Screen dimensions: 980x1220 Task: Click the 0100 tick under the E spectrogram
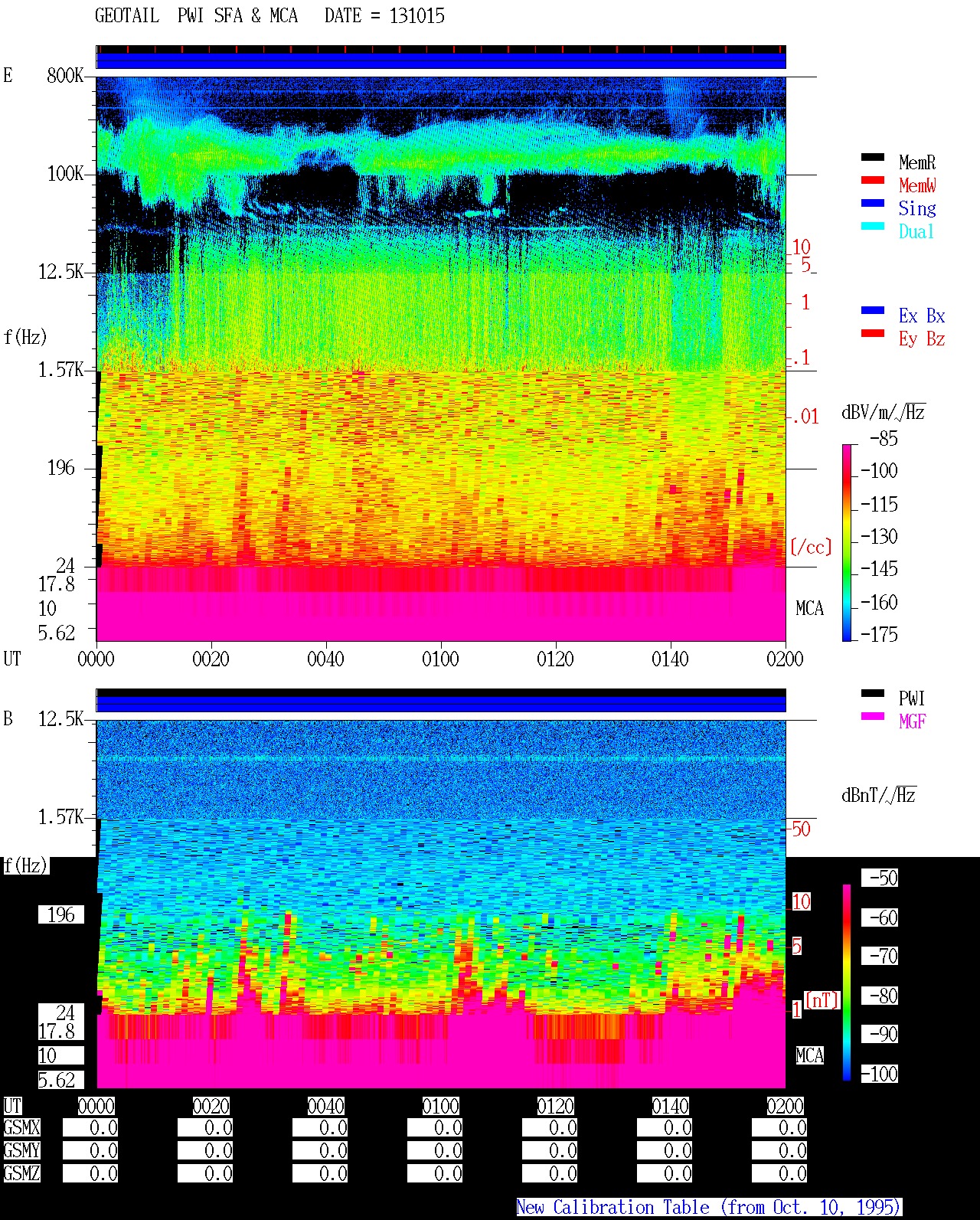pyautogui.click(x=441, y=659)
